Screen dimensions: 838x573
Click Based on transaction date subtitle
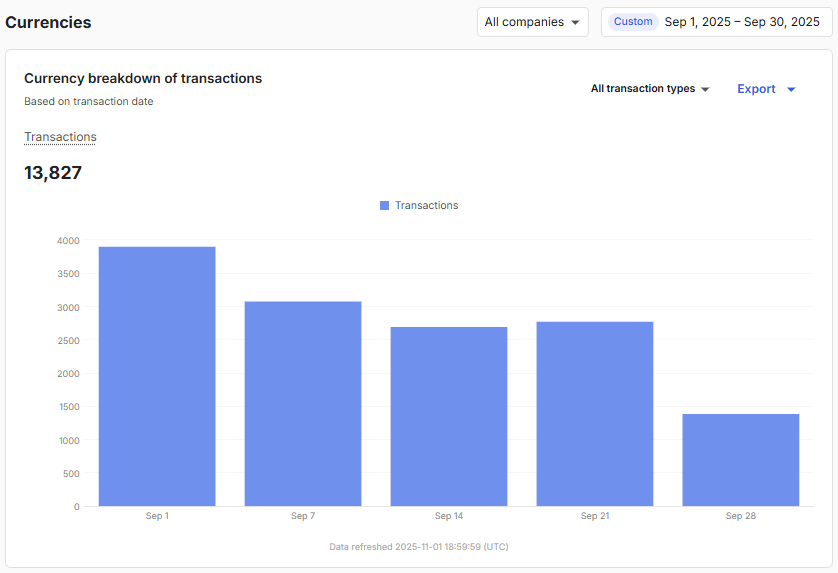(89, 102)
